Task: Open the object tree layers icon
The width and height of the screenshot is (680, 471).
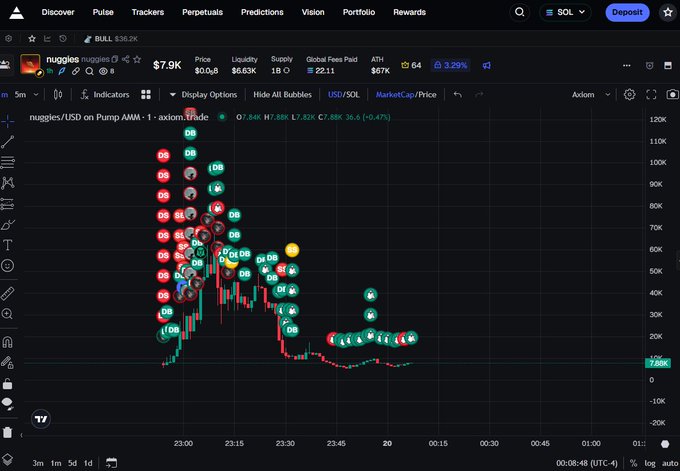Action: pyautogui.click(x=7, y=459)
